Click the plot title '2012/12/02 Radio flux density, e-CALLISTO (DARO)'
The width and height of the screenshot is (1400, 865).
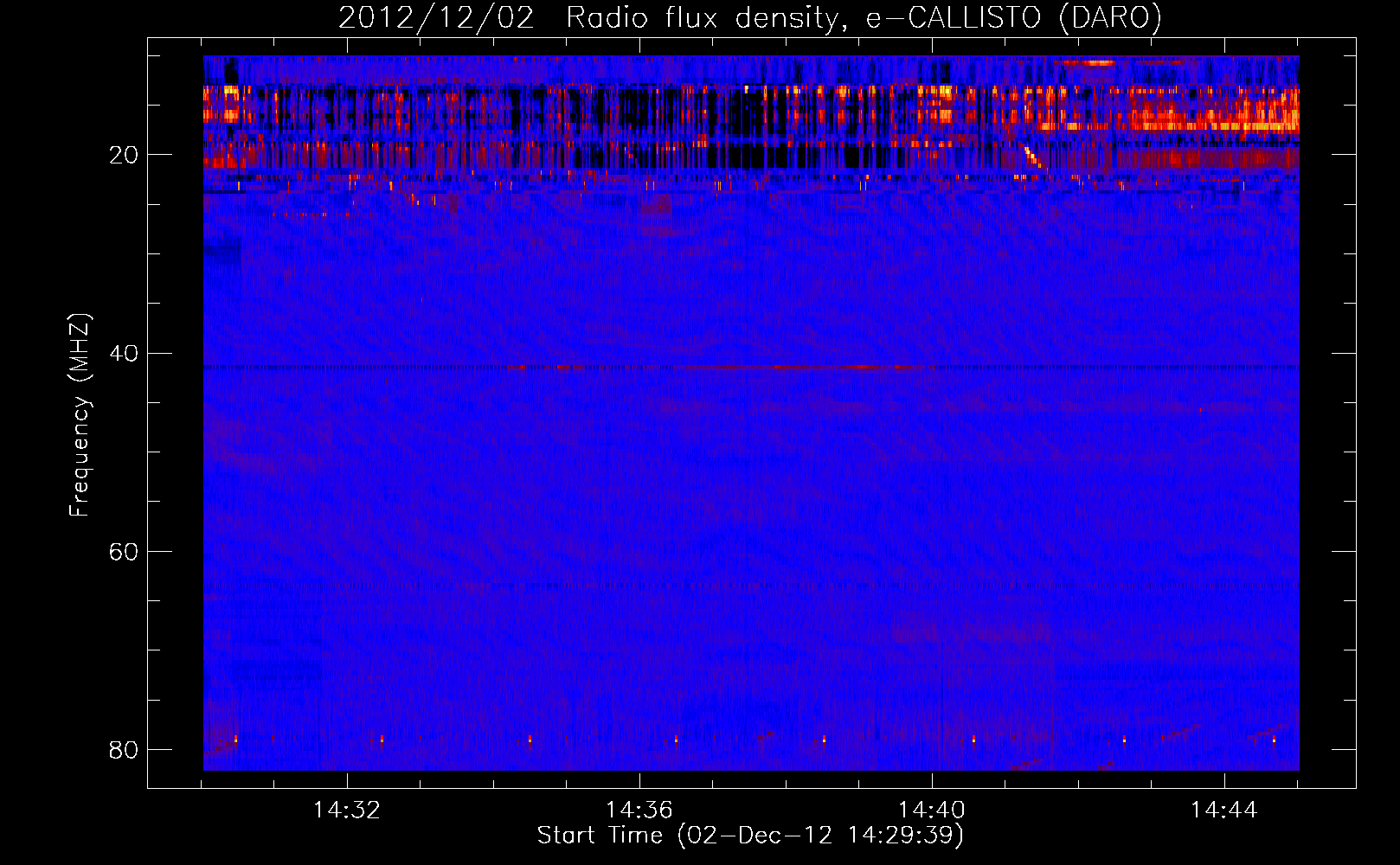click(x=749, y=18)
